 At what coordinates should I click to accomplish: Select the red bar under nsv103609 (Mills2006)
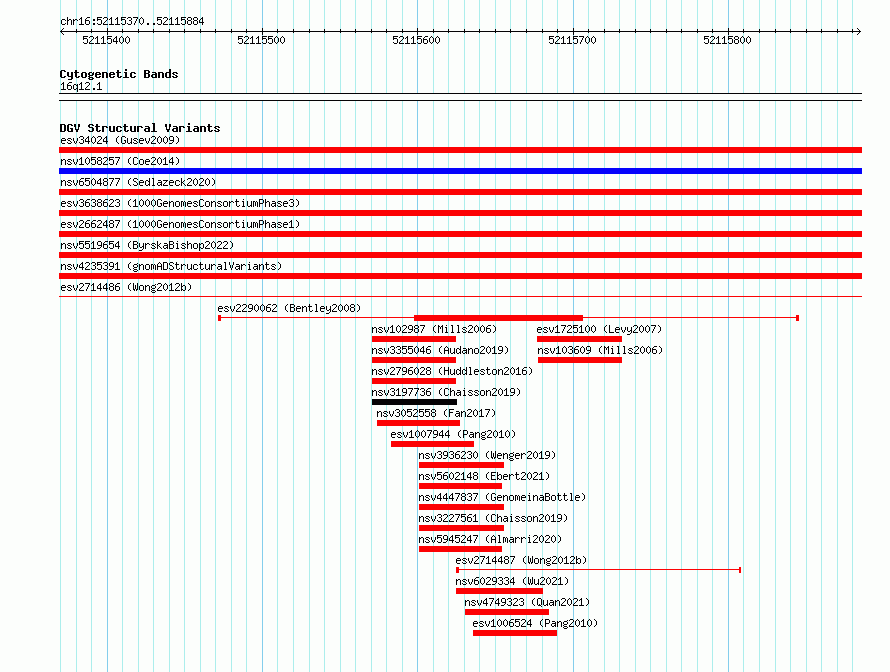[580, 360]
